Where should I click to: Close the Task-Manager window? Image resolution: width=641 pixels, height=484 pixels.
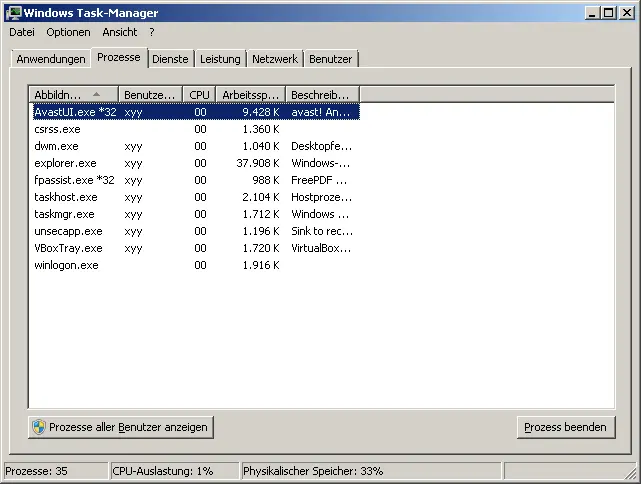pos(626,13)
